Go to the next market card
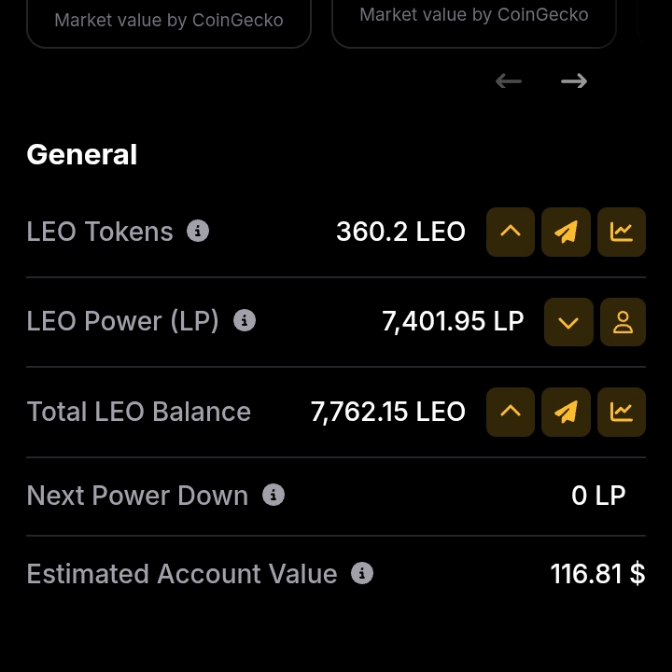Image resolution: width=672 pixels, height=672 pixels. [574, 81]
